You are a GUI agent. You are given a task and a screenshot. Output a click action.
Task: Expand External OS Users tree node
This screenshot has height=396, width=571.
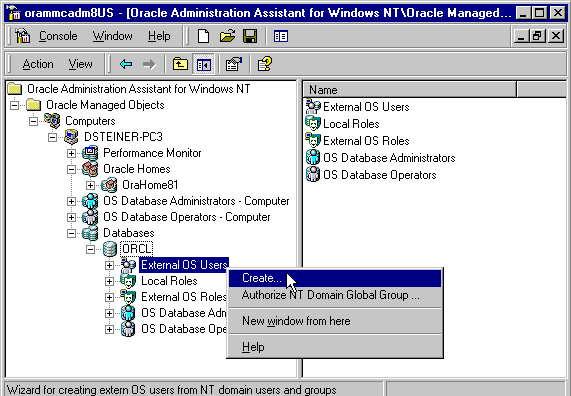[x=109, y=266]
